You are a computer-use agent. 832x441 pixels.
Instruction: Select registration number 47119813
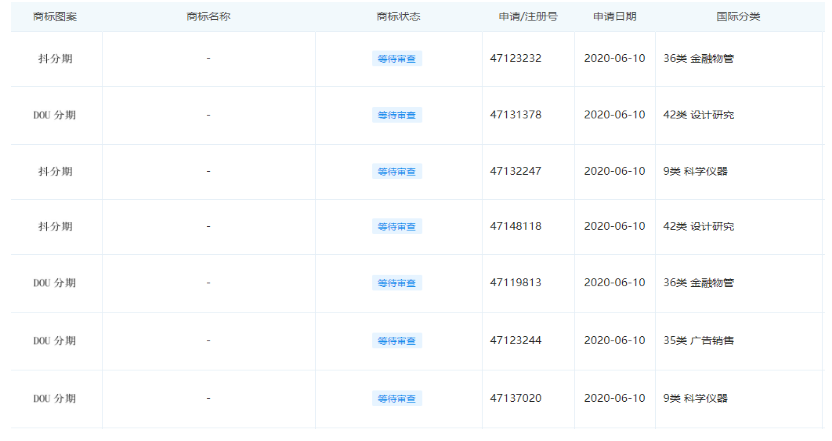click(516, 282)
